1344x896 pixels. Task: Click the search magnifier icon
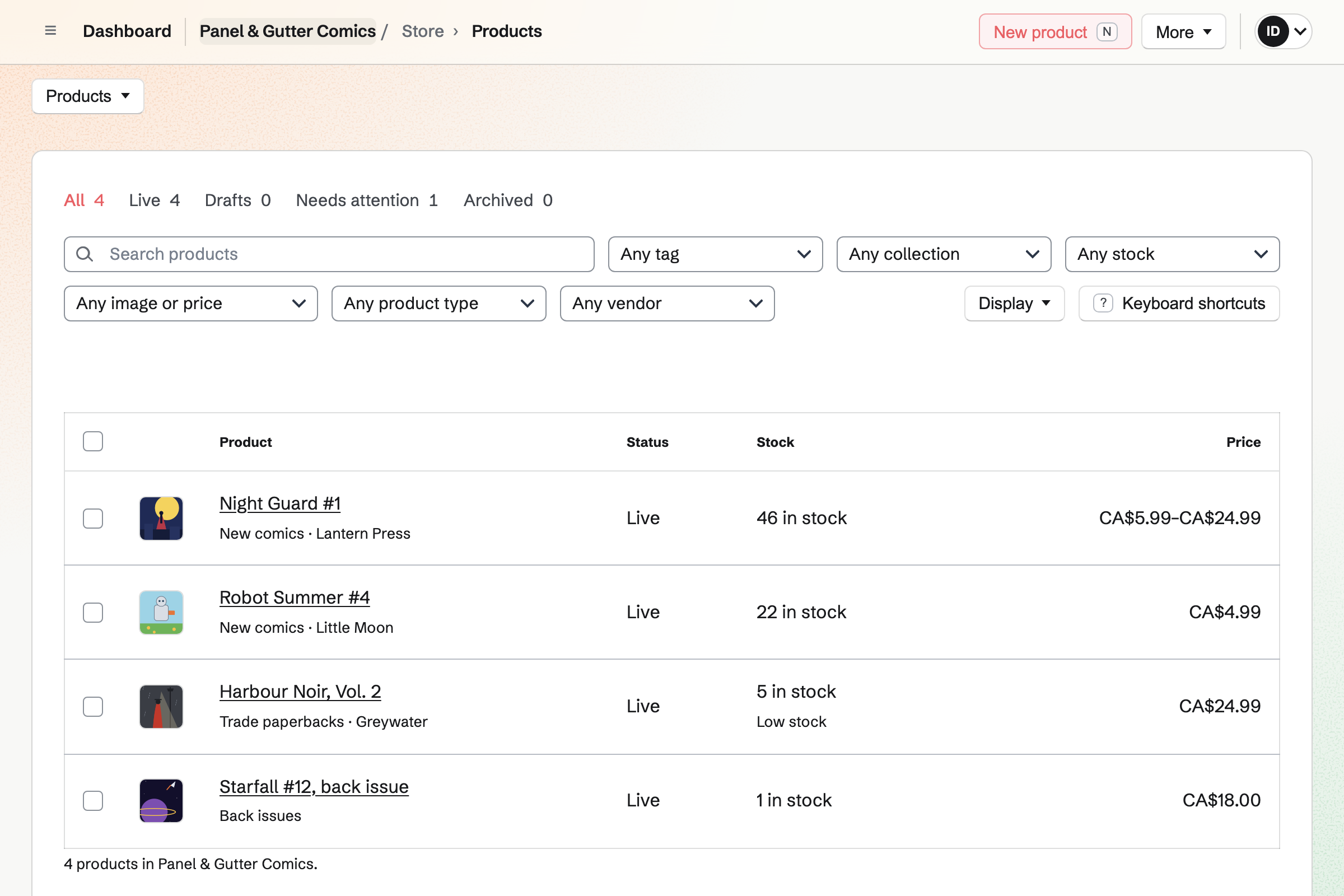(85, 254)
